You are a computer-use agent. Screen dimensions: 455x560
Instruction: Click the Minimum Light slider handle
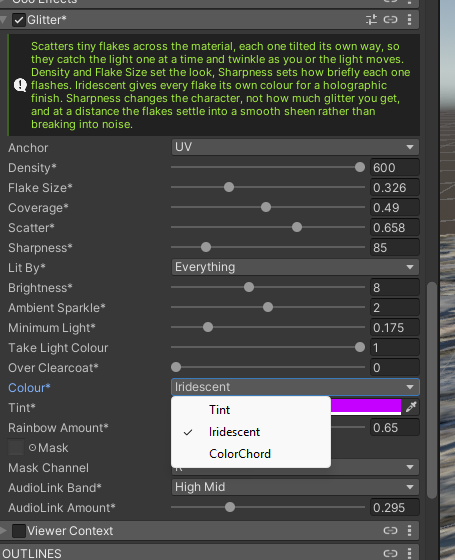click(208, 327)
